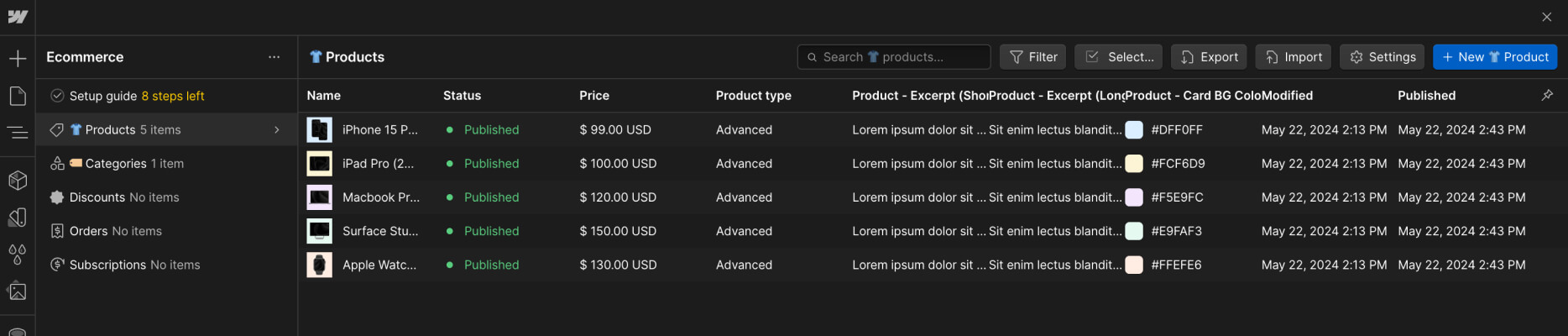
Task: Open the Macbook Pr... product name
Action: coord(381,197)
